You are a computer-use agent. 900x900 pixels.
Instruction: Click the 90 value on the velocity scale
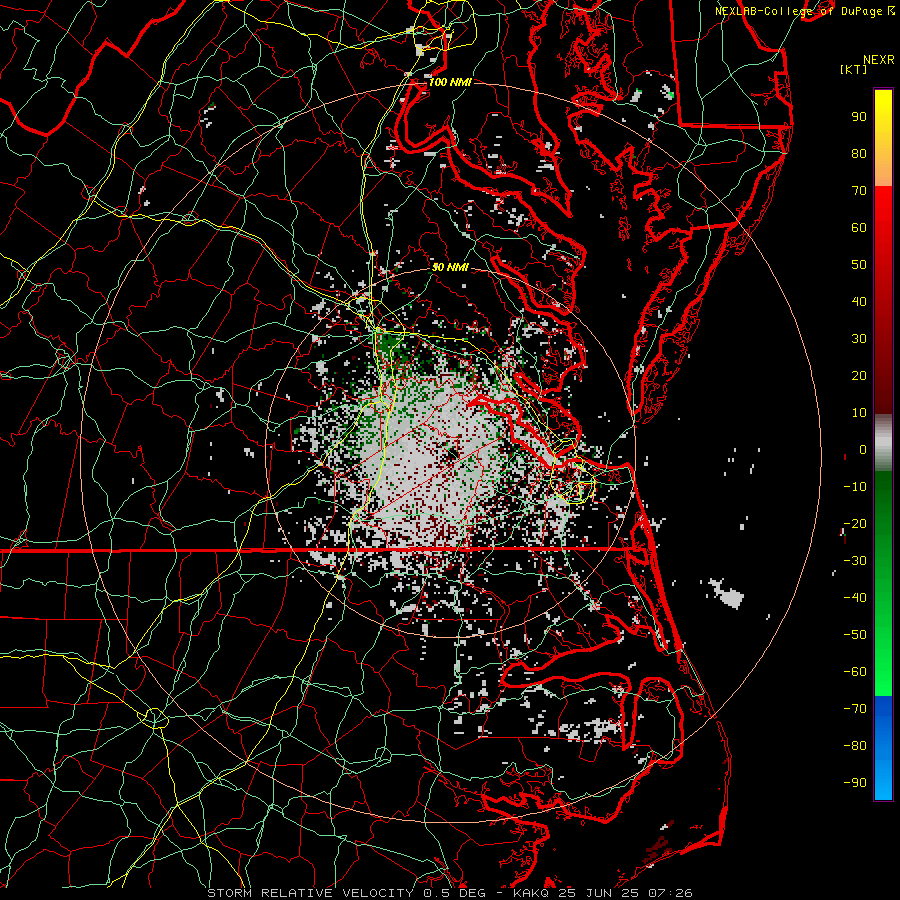click(x=859, y=117)
